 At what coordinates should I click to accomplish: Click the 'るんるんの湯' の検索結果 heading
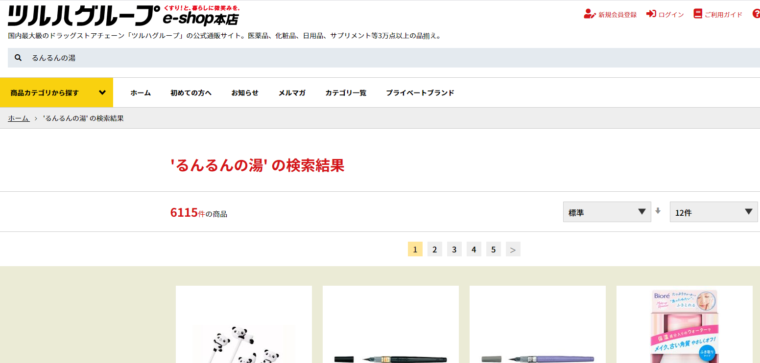(x=257, y=166)
